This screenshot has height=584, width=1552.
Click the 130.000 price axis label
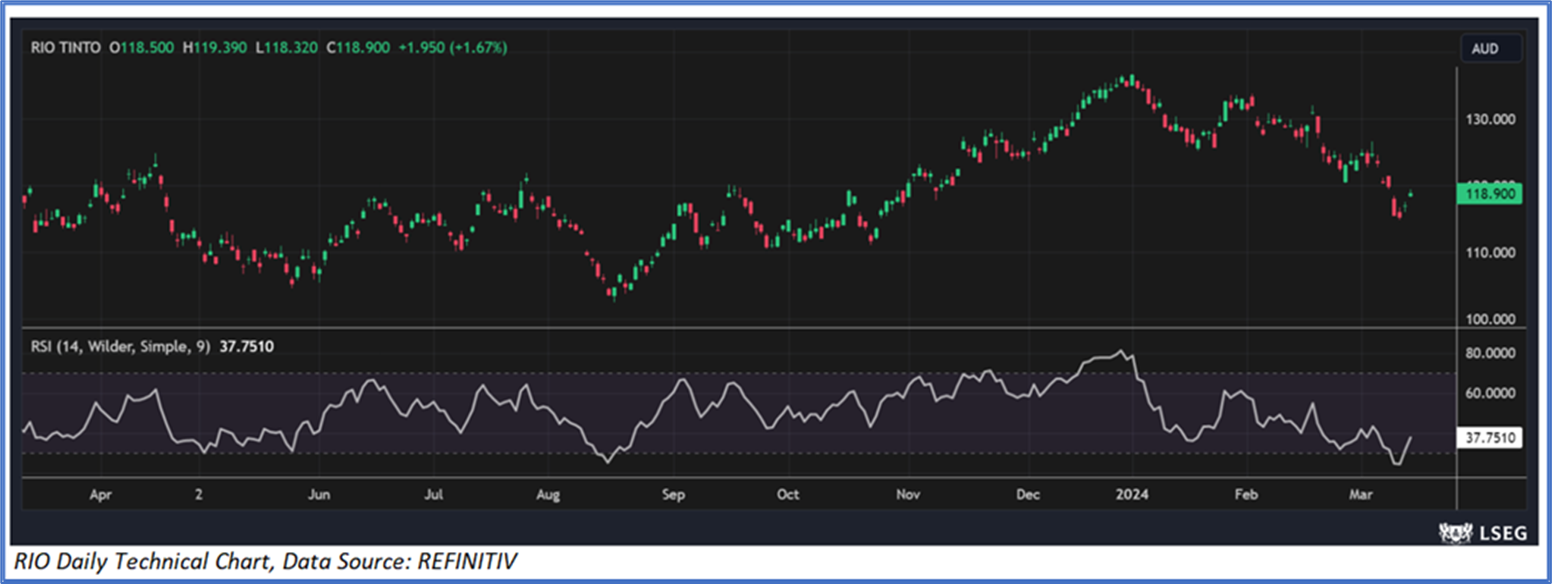click(x=1490, y=119)
